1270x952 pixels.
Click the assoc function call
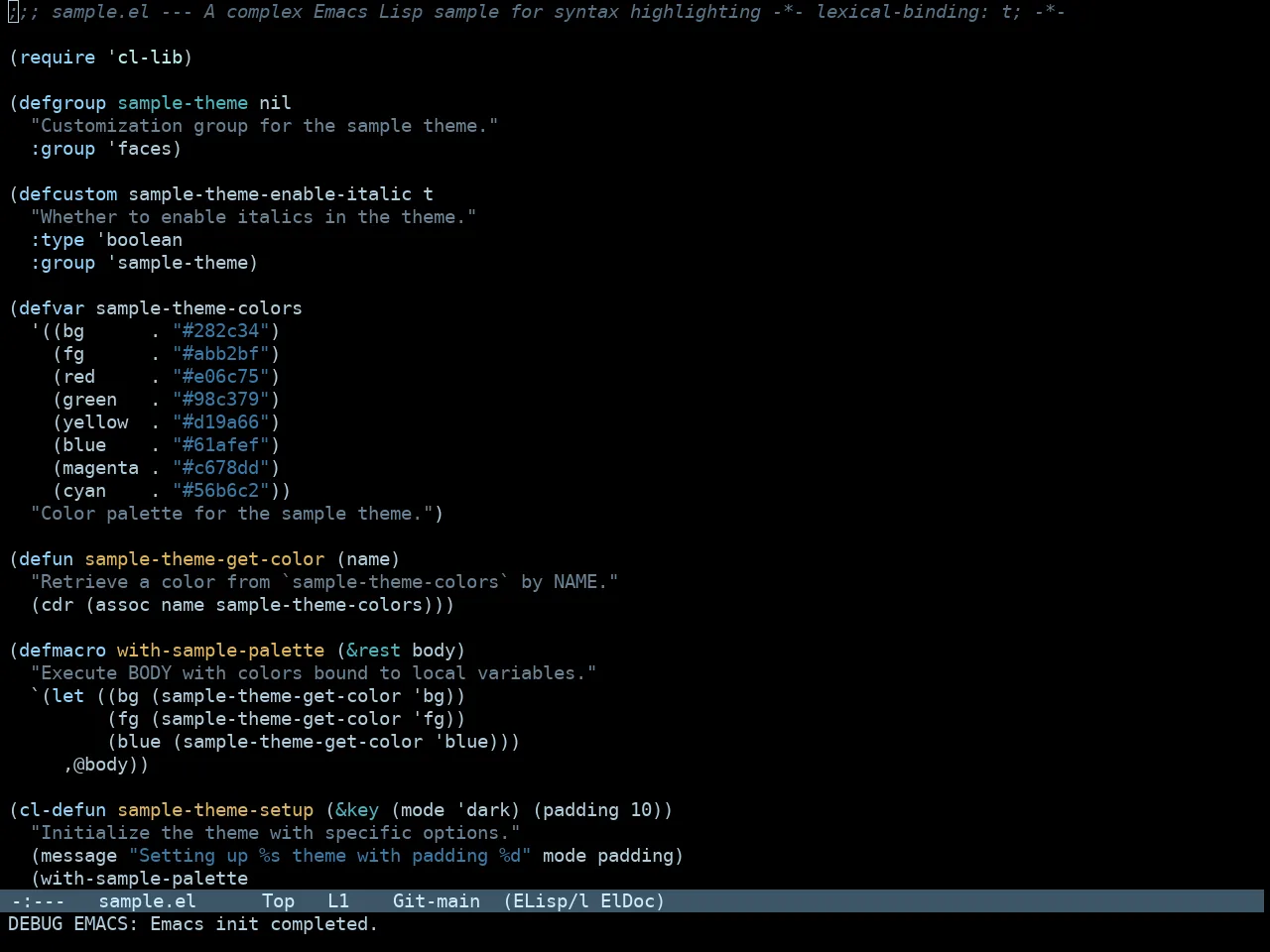(123, 604)
